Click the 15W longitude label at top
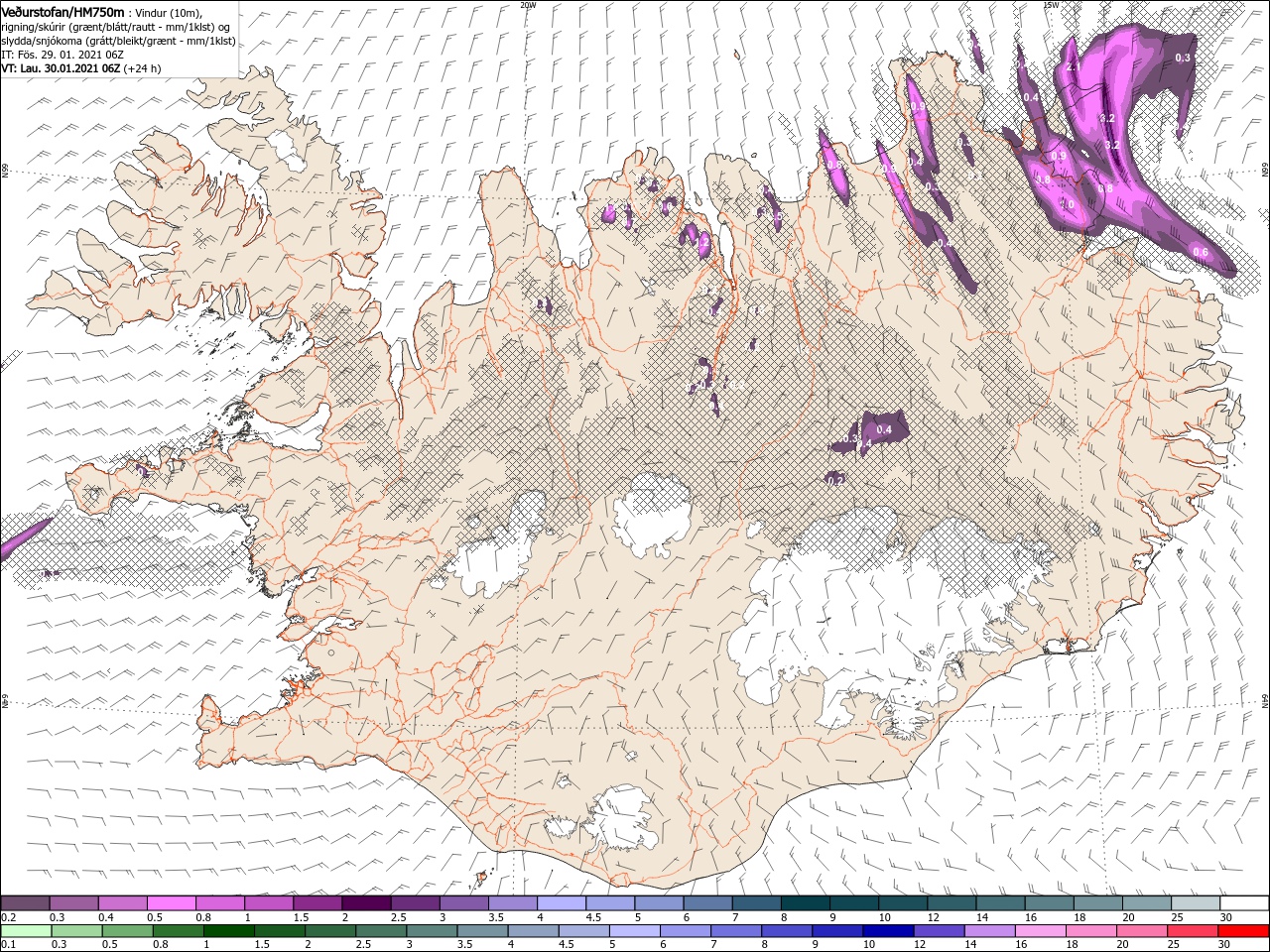The height and width of the screenshot is (952, 1270). [1051, 5]
